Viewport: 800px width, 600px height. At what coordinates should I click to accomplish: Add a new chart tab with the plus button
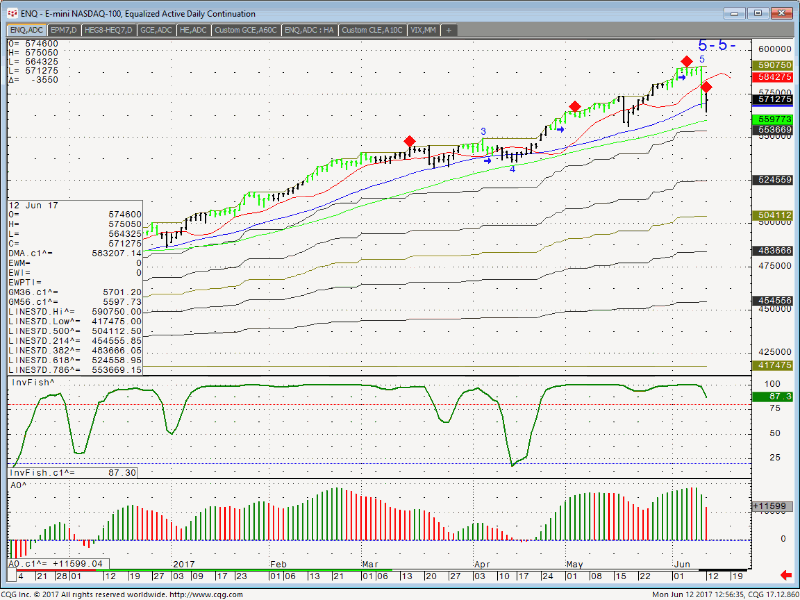tap(448, 31)
